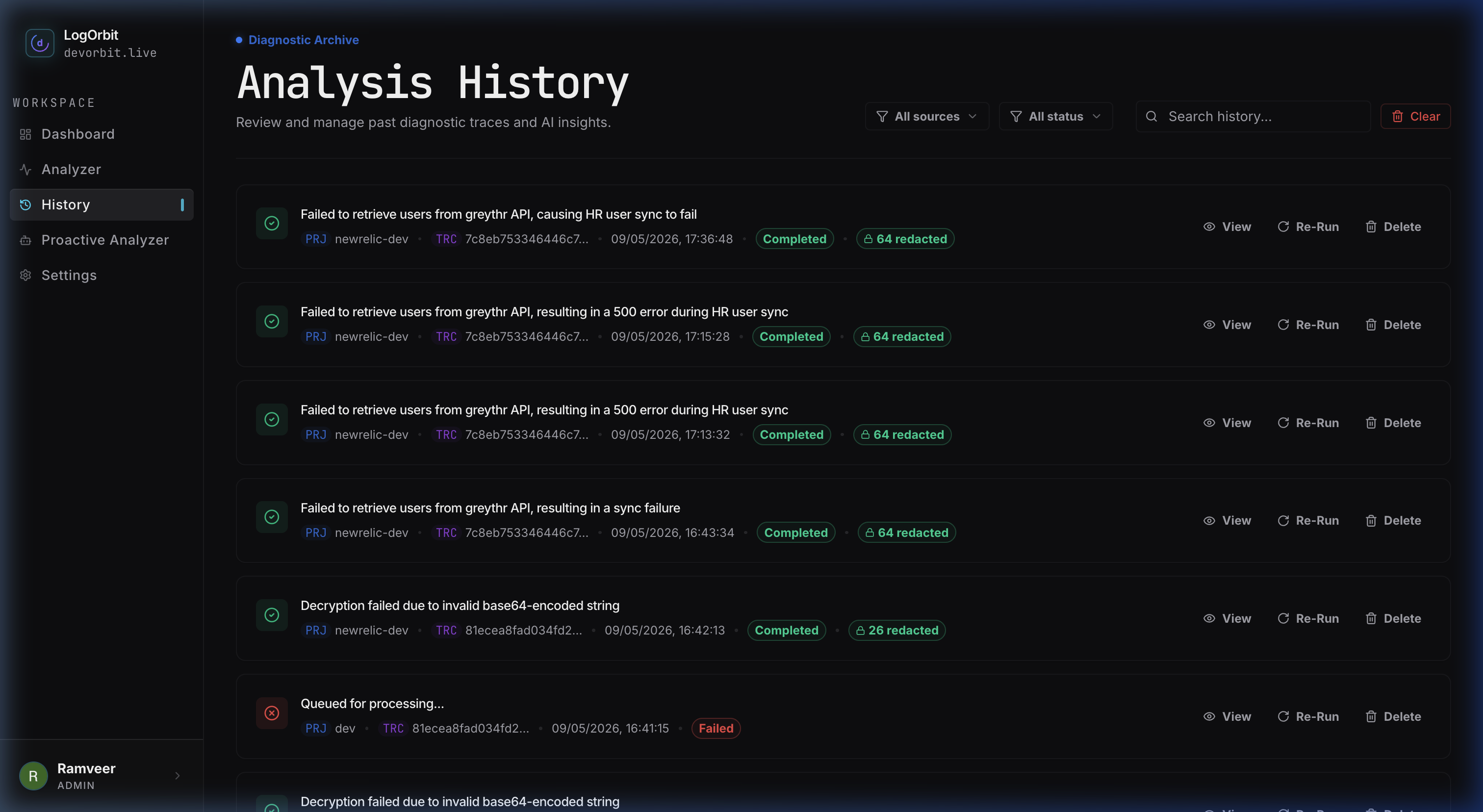View the 17:13:32 analysis
The image size is (1483, 812).
tap(1227, 422)
